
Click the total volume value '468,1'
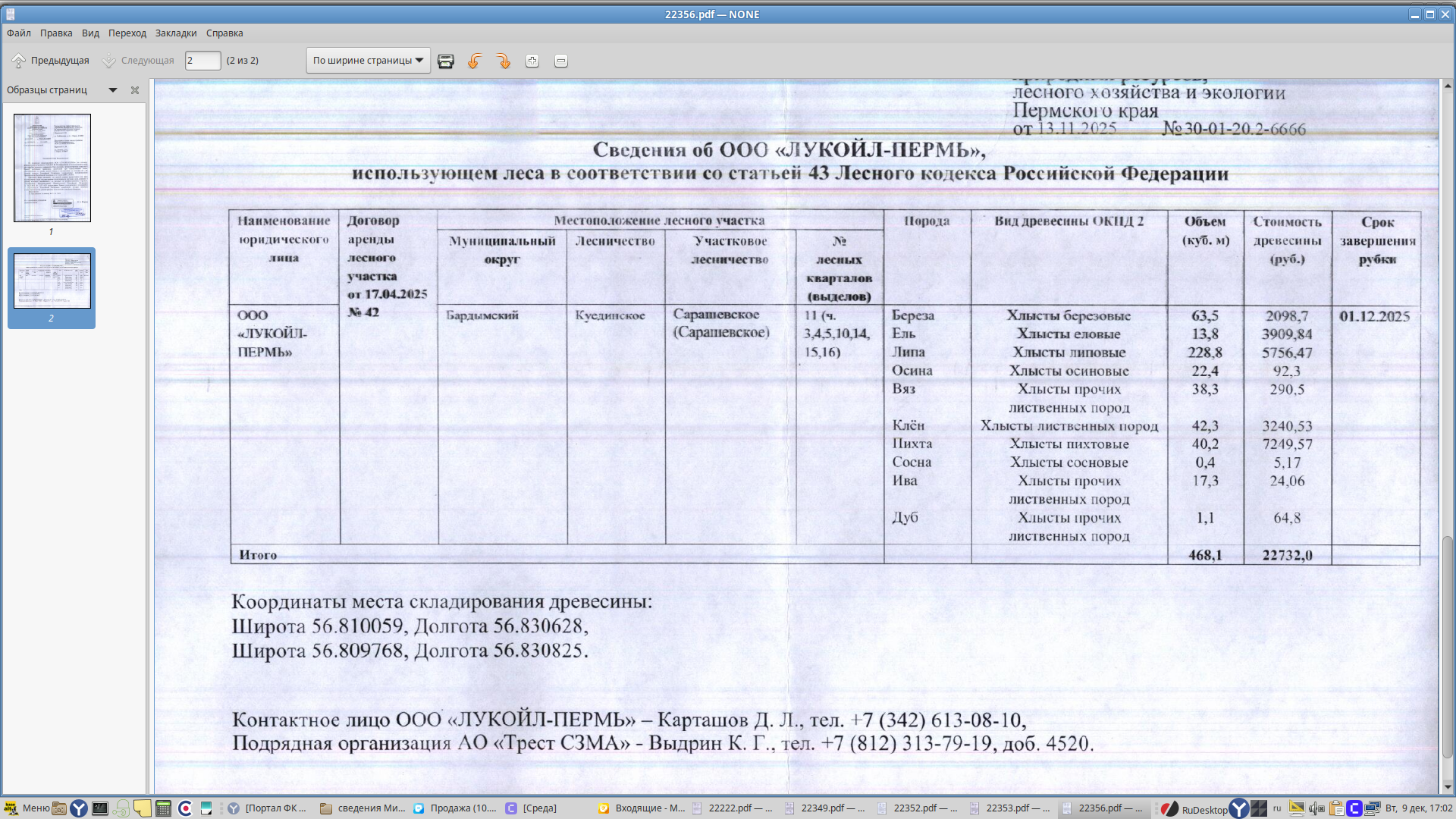pos(1205,555)
